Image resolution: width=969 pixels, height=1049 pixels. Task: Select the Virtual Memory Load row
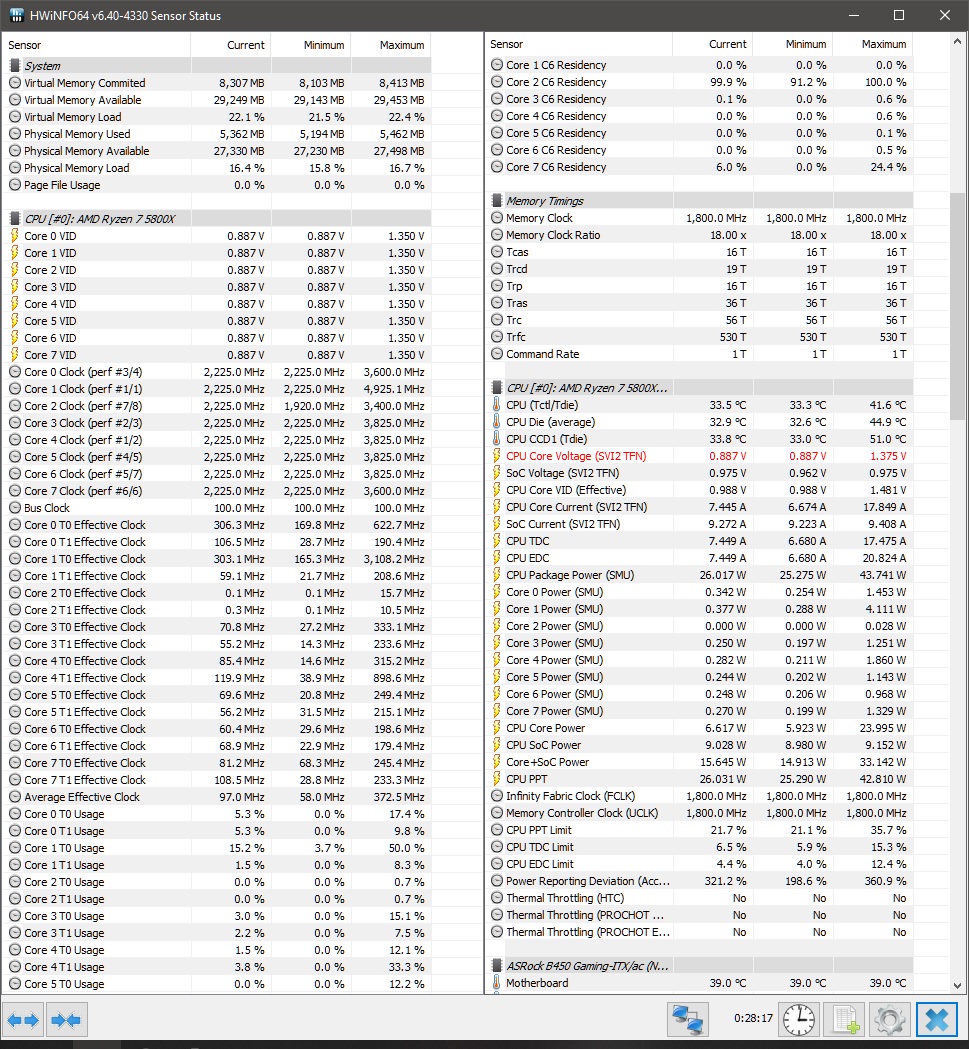pyautogui.click(x=217, y=116)
